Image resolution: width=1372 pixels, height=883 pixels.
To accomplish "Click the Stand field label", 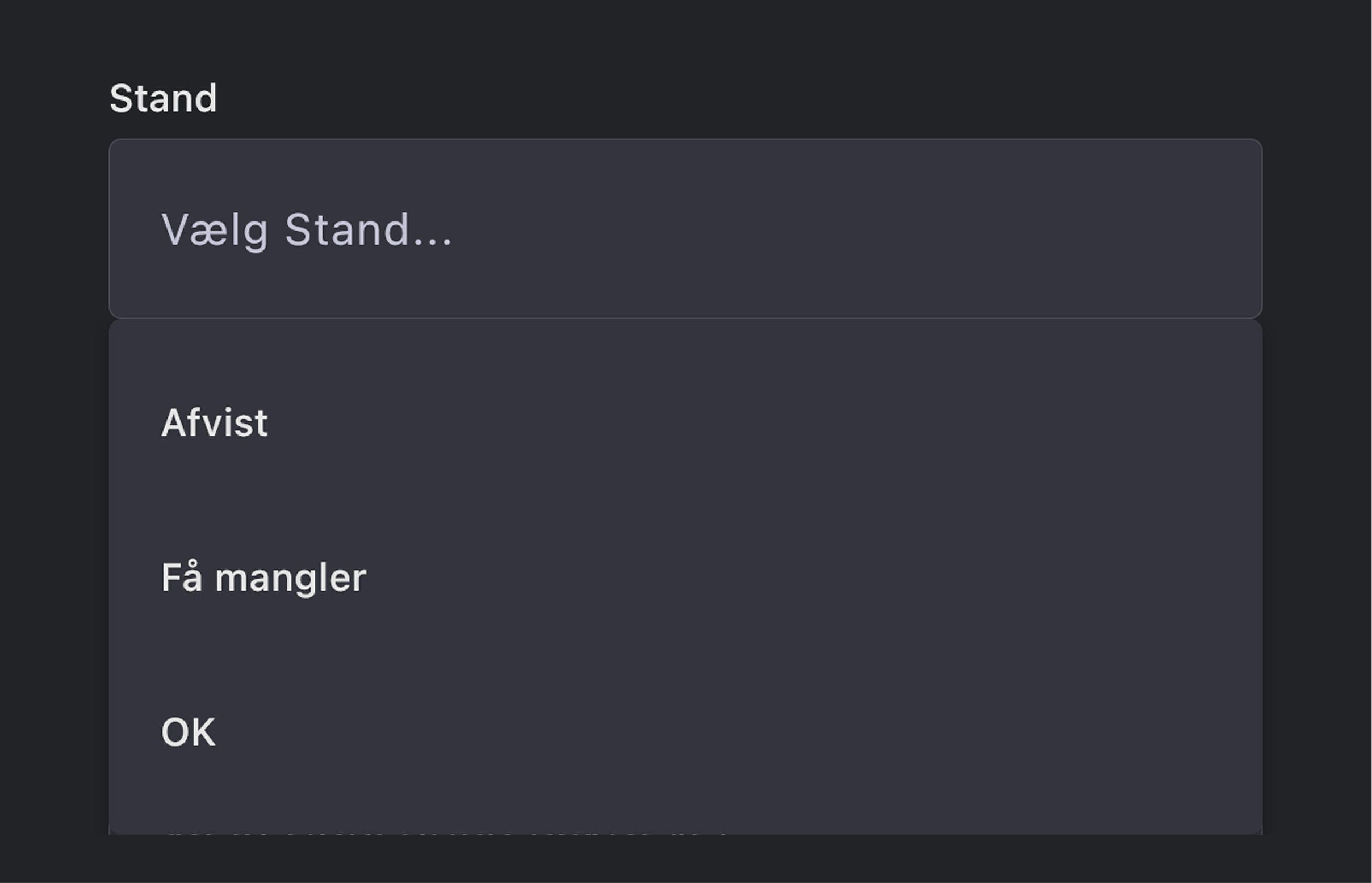I will click(163, 99).
